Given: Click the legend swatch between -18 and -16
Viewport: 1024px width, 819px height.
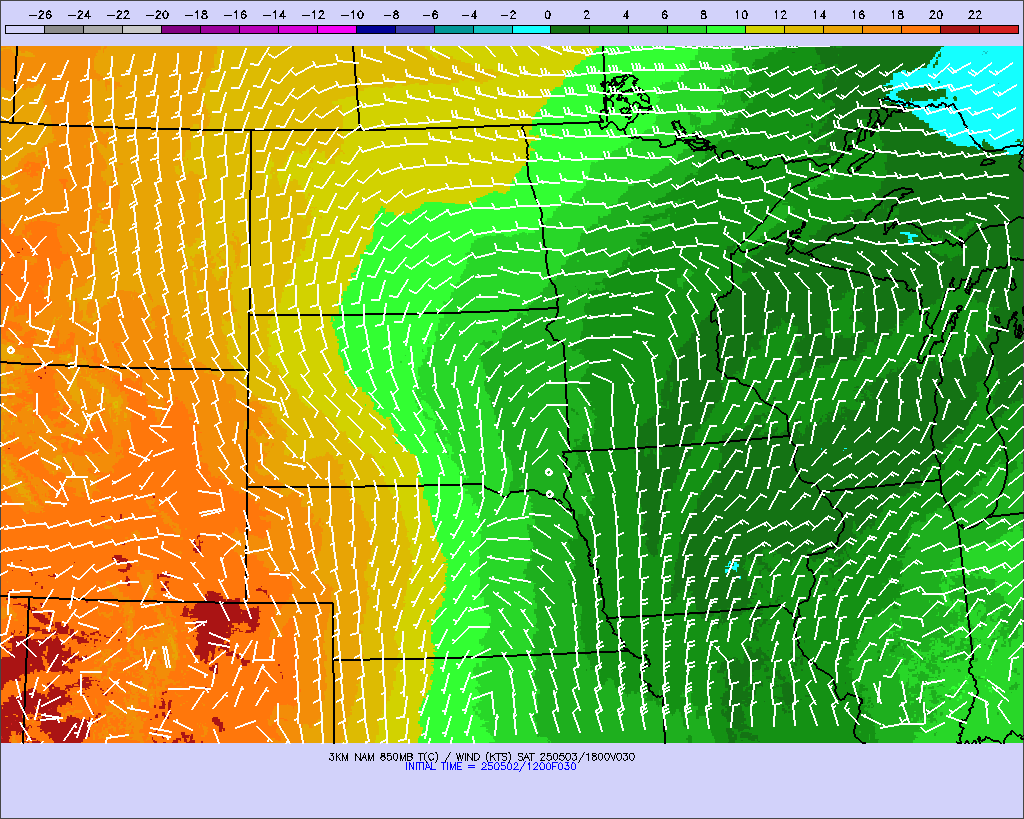Looking at the screenshot, I should (220, 29).
